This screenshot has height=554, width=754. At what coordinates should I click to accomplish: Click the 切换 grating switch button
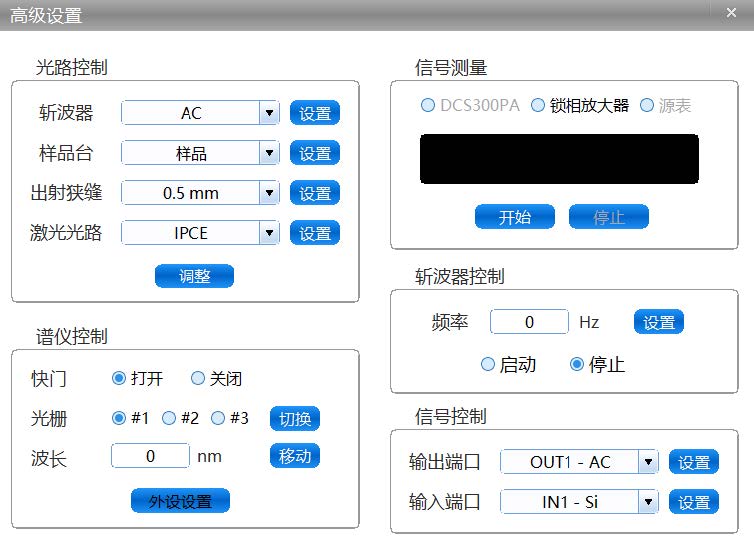pos(294,419)
